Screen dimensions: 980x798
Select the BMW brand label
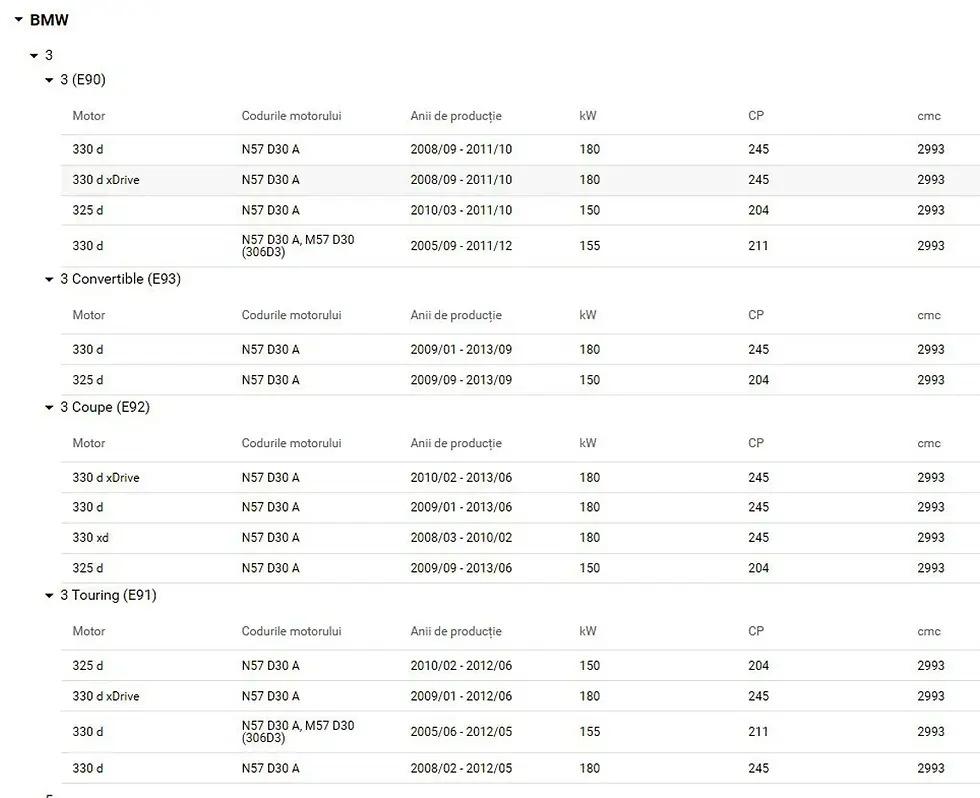pyautogui.click(x=49, y=20)
